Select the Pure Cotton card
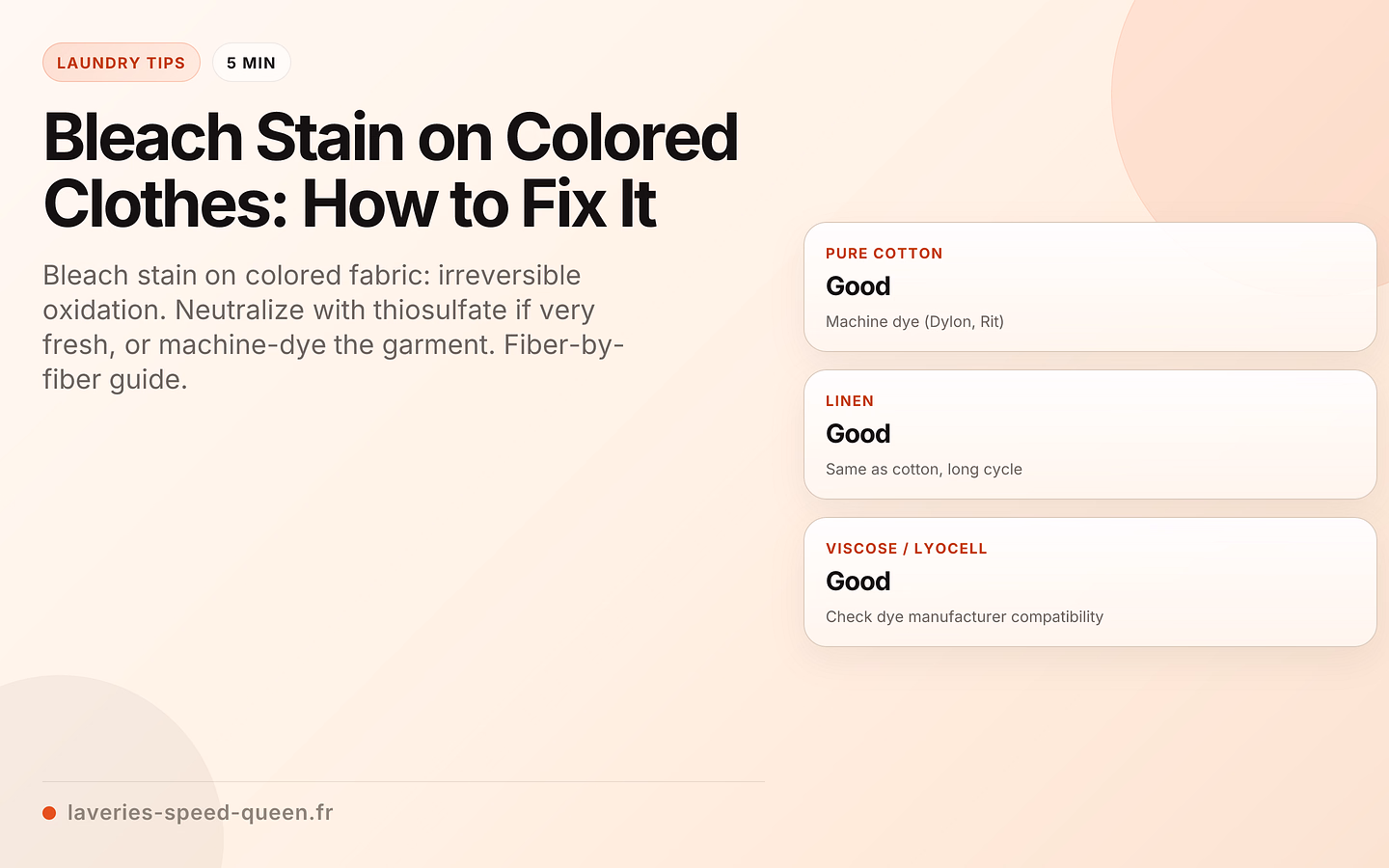This screenshot has width=1389, height=868. (x=1090, y=286)
